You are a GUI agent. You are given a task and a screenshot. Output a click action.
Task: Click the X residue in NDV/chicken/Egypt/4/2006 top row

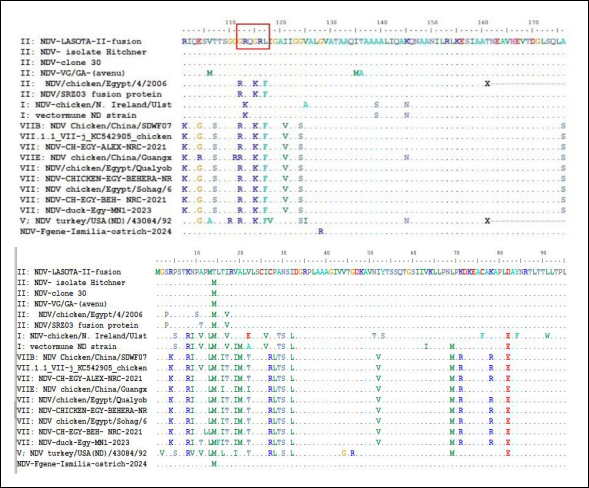click(x=487, y=83)
